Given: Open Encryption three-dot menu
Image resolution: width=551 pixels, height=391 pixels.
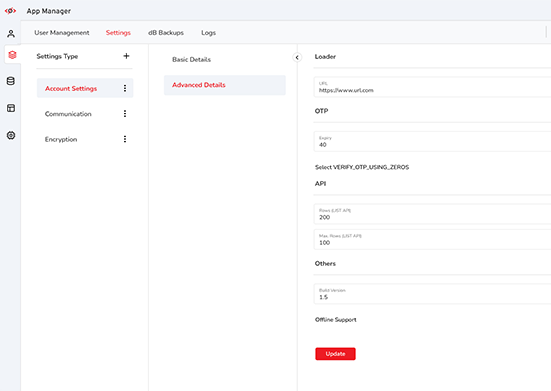Looking at the screenshot, I should [125, 139].
